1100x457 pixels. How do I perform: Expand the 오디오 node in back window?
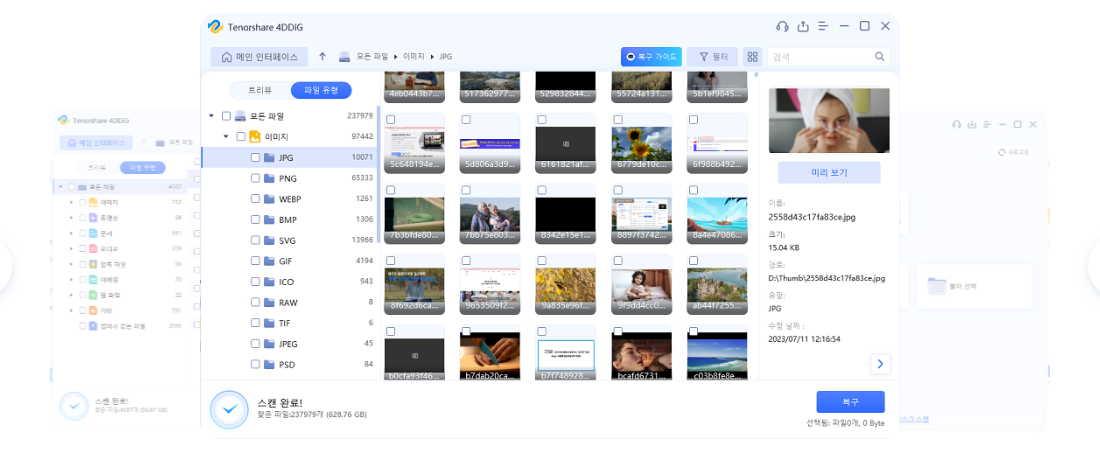click(72, 249)
